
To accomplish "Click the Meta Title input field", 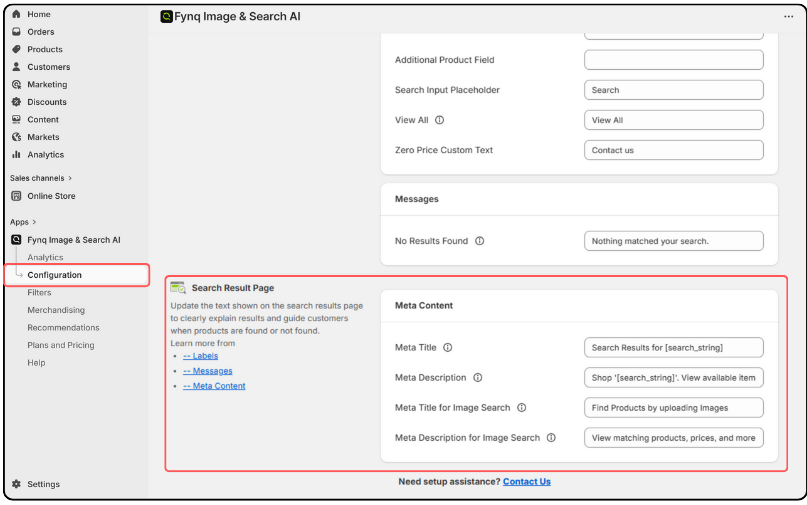I will 674,347.
